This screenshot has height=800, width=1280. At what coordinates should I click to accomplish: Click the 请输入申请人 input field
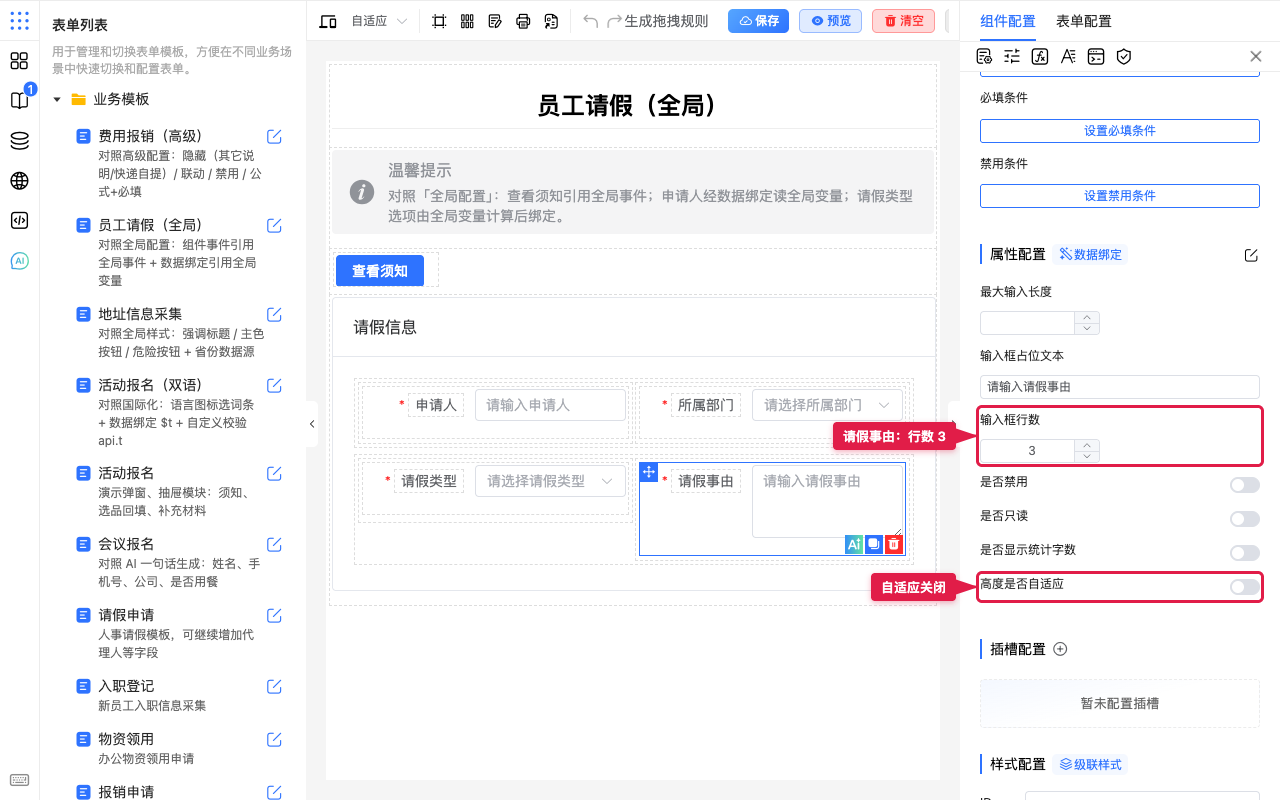coord(550,405)
